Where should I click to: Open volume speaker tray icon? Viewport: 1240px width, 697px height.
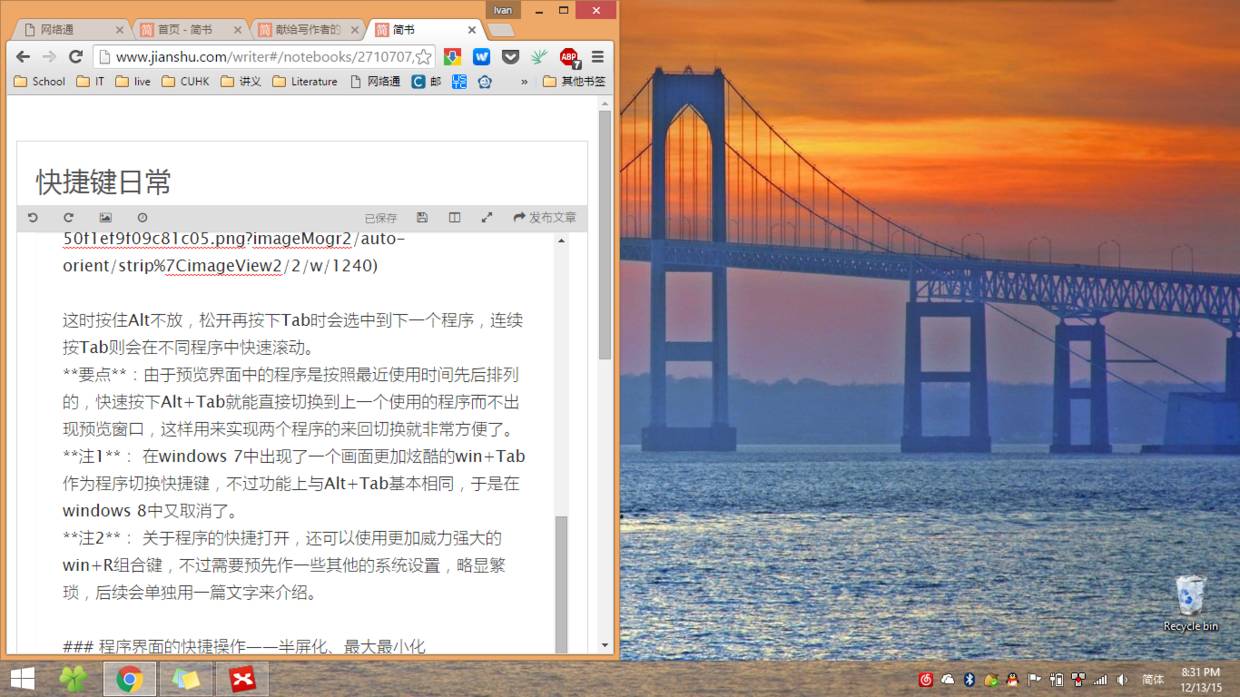coord(1122,680)
